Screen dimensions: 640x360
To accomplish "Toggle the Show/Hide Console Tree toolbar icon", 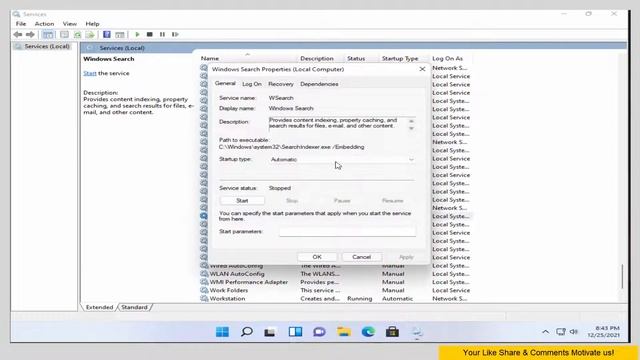I will click(x=48, y=35).
